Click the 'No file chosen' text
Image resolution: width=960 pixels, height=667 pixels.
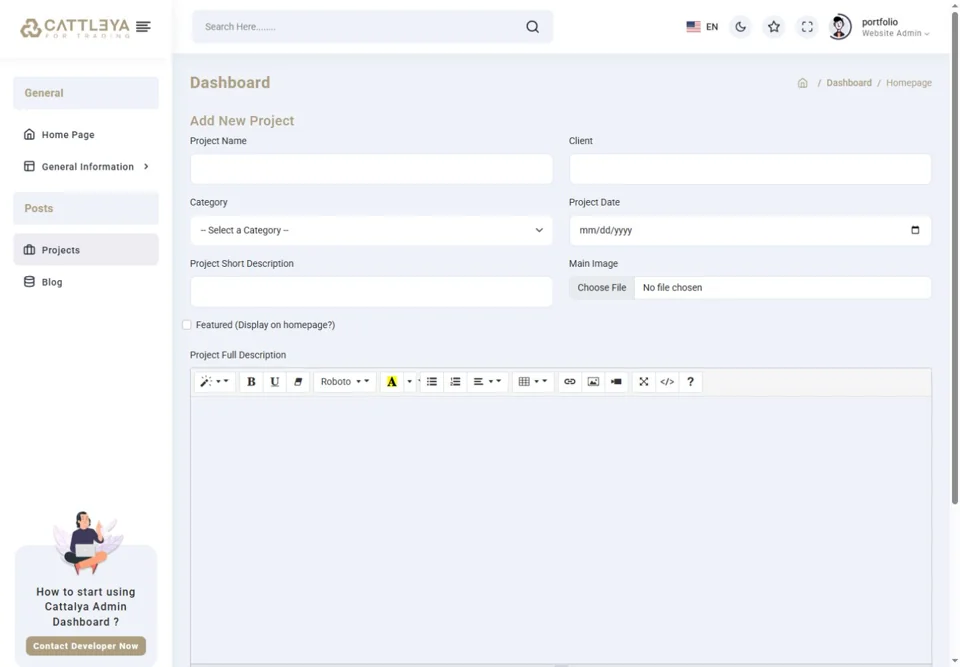pos(672,287)
